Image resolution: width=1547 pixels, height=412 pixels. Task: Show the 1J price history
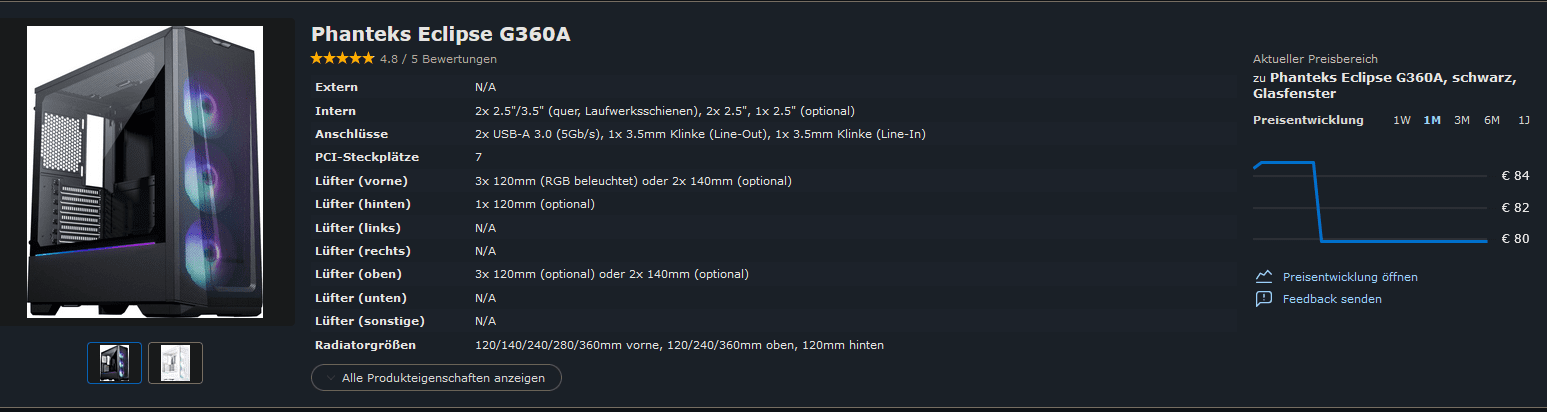click(1524, 120)
